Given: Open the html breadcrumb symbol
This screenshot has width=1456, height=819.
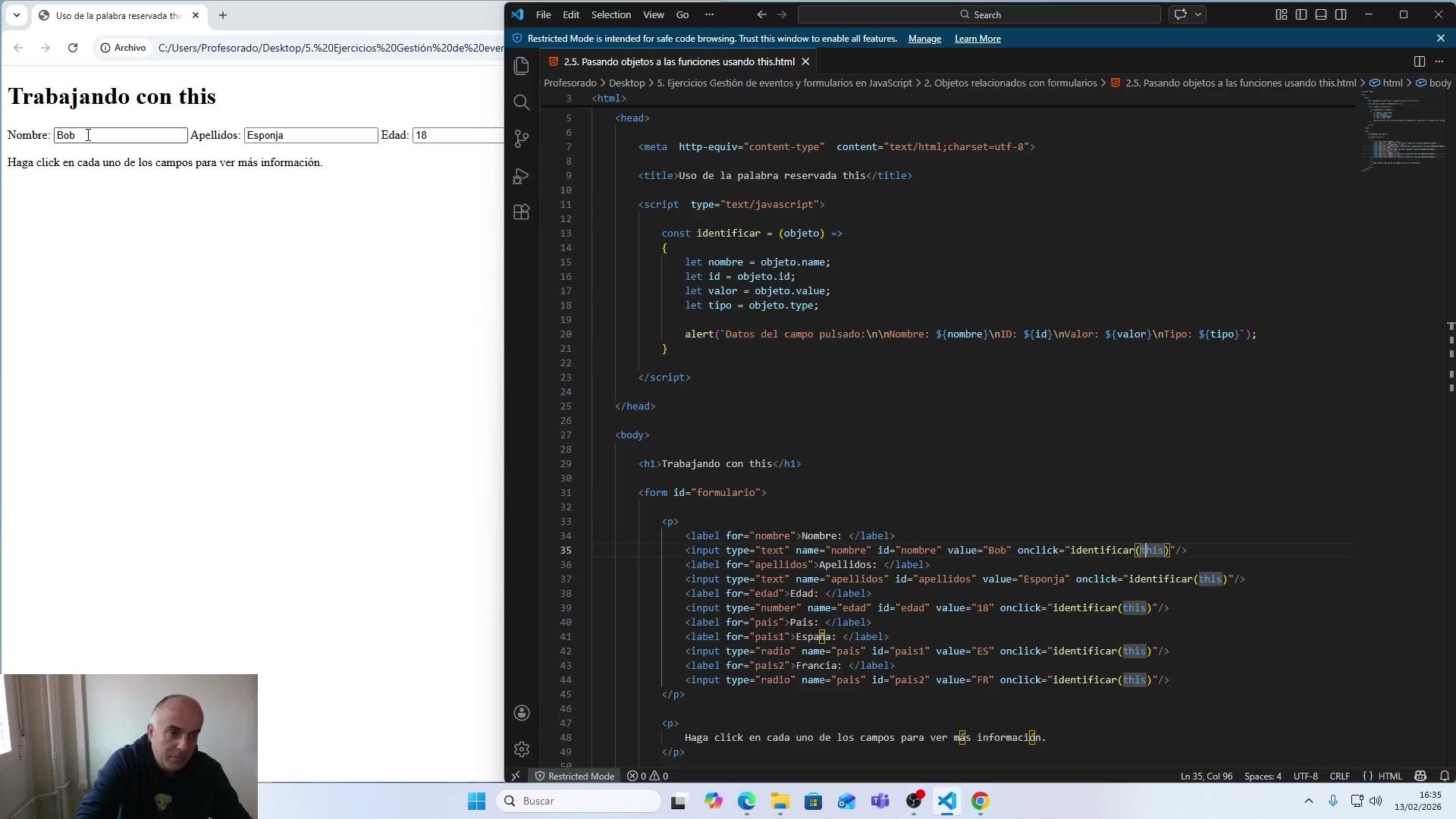Looking at the screenshot, I should point(1386,83).
